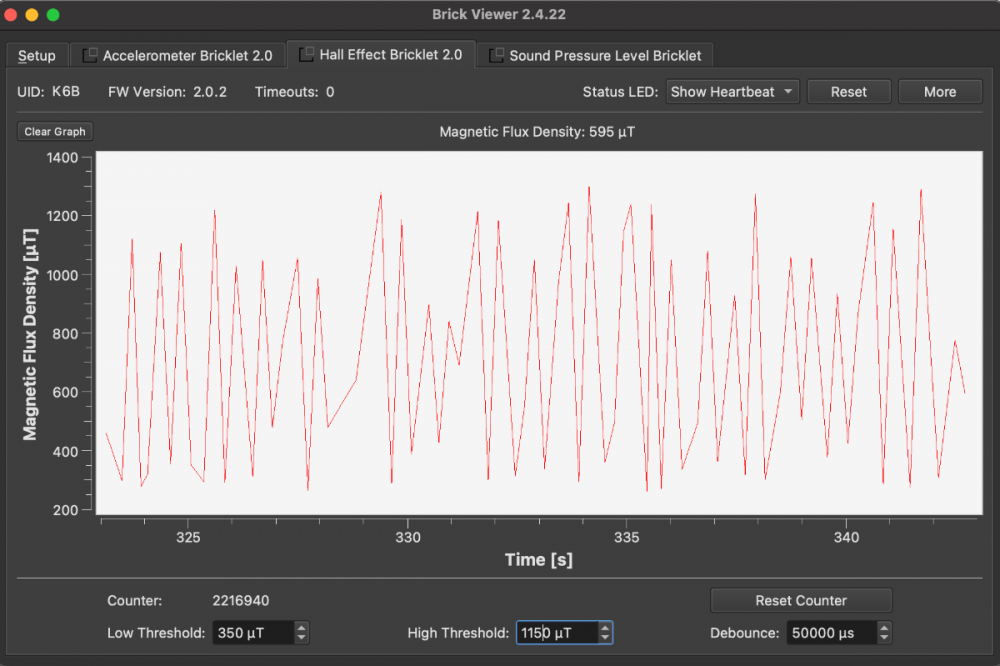
Task: Click into the Low Threshold field
Action: [252, 633]
